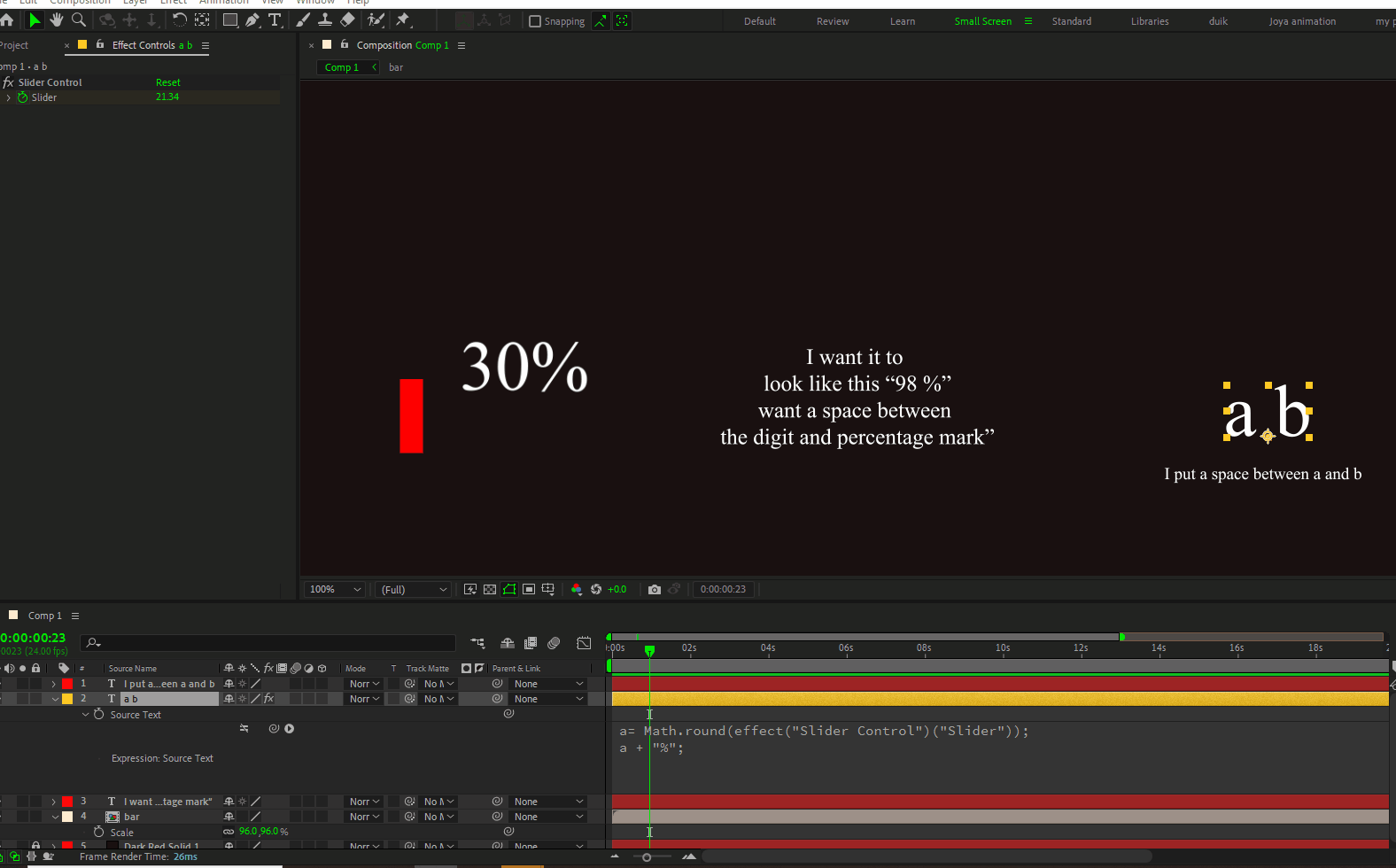Select the Selection (arrow) tool

click(x=35, y=19)
